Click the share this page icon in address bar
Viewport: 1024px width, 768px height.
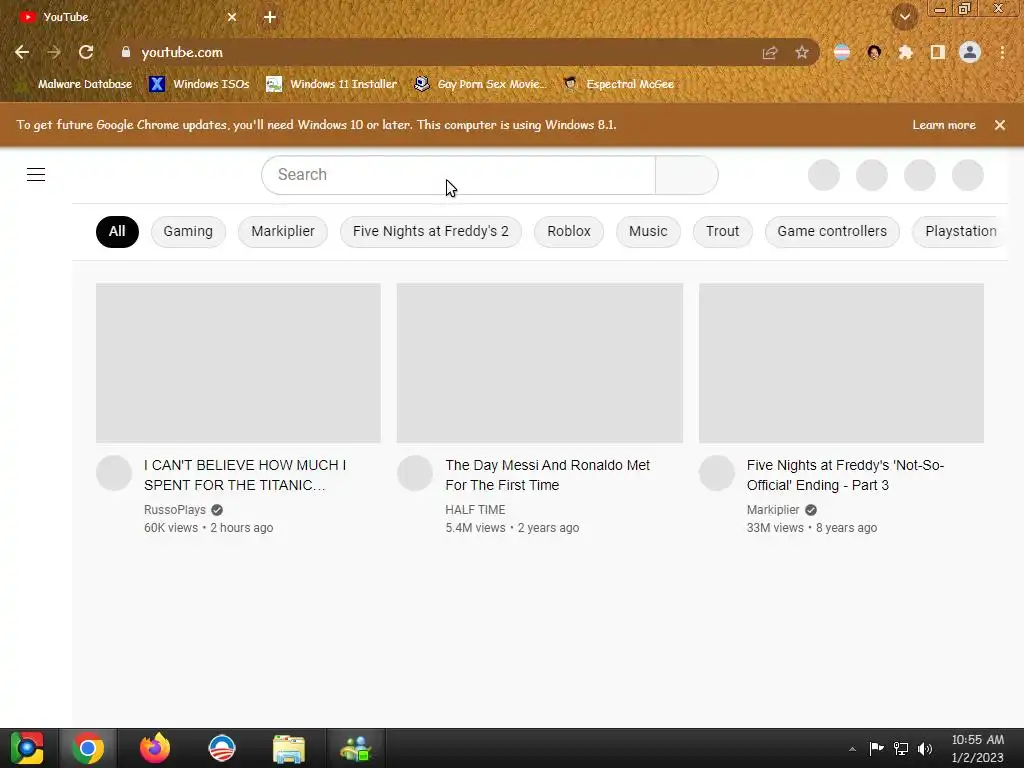pyautogui.click(x=770, y=53)
